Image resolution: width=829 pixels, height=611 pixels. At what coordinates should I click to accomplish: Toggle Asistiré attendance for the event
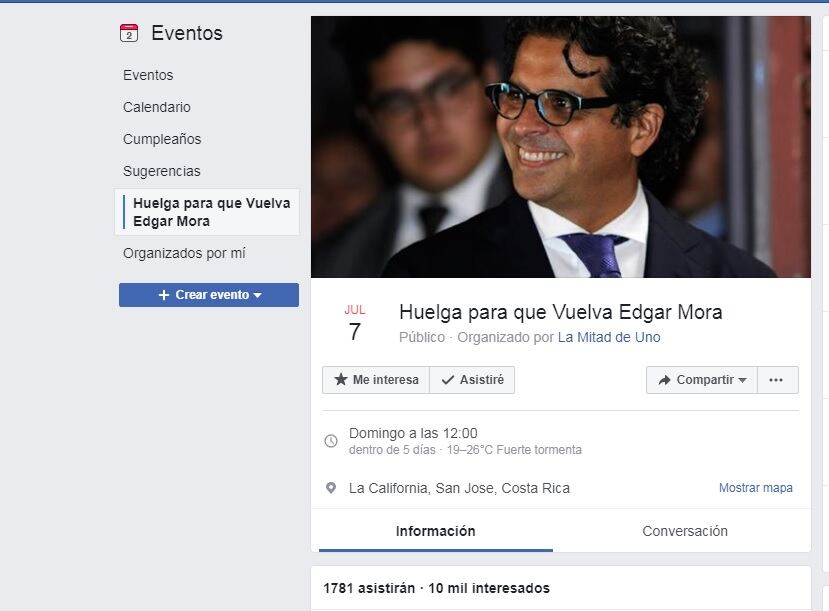click(472, 380)
